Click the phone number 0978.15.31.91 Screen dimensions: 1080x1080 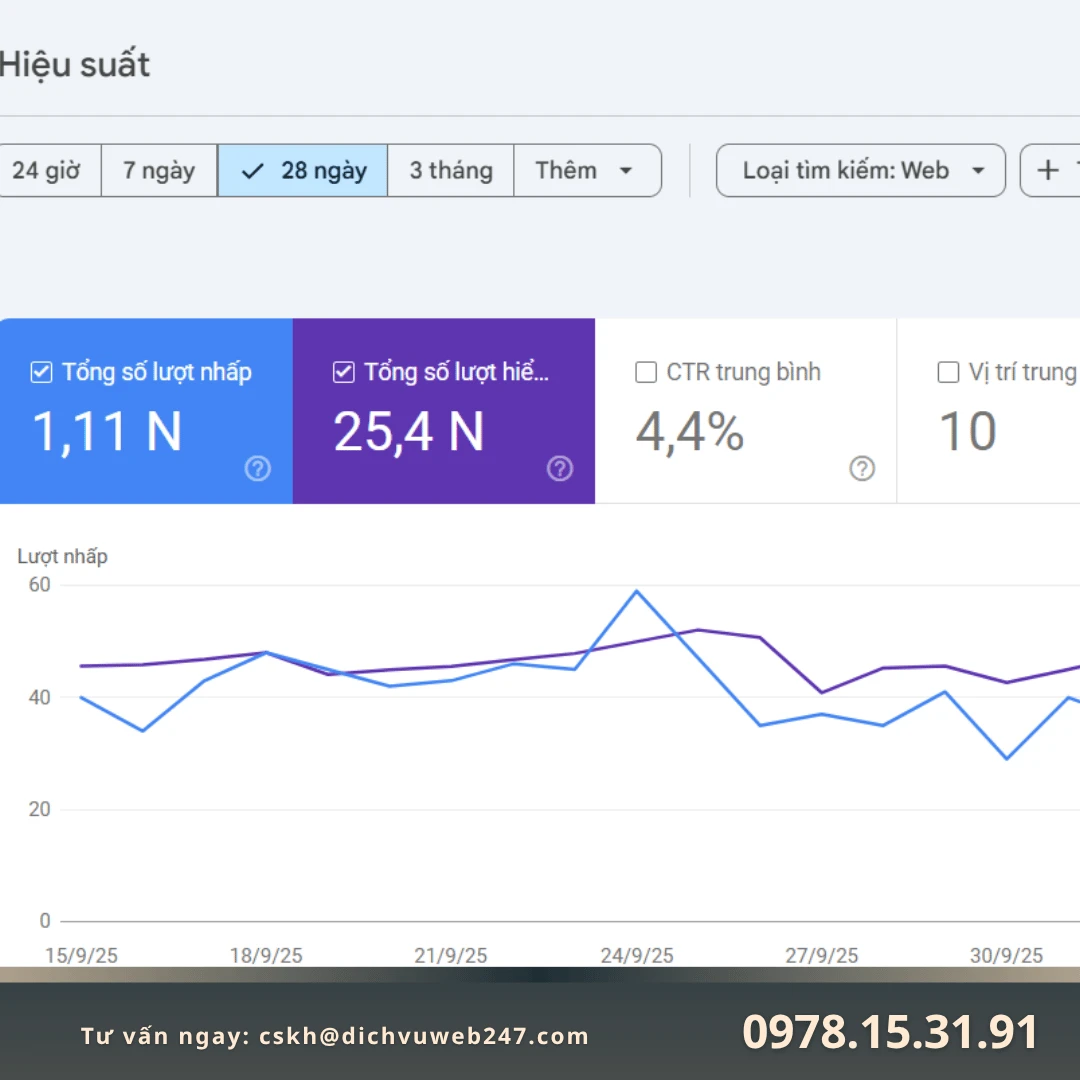coord(890,1033)
